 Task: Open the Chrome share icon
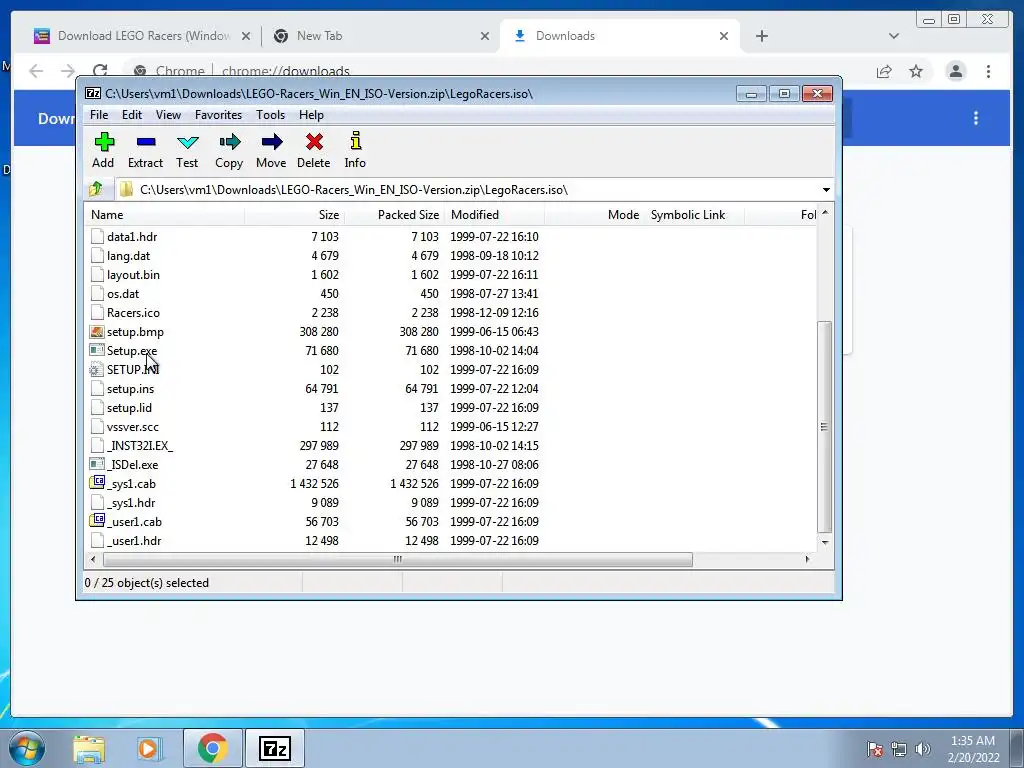[884, 71]
